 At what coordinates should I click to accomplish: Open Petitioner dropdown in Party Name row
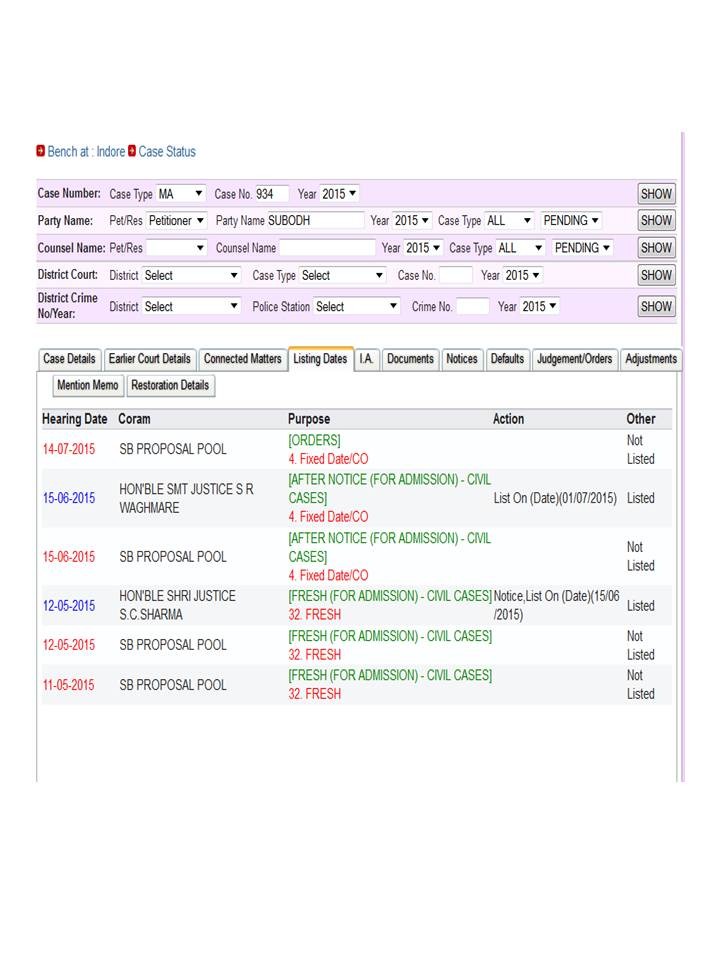(x=176, y=220)
